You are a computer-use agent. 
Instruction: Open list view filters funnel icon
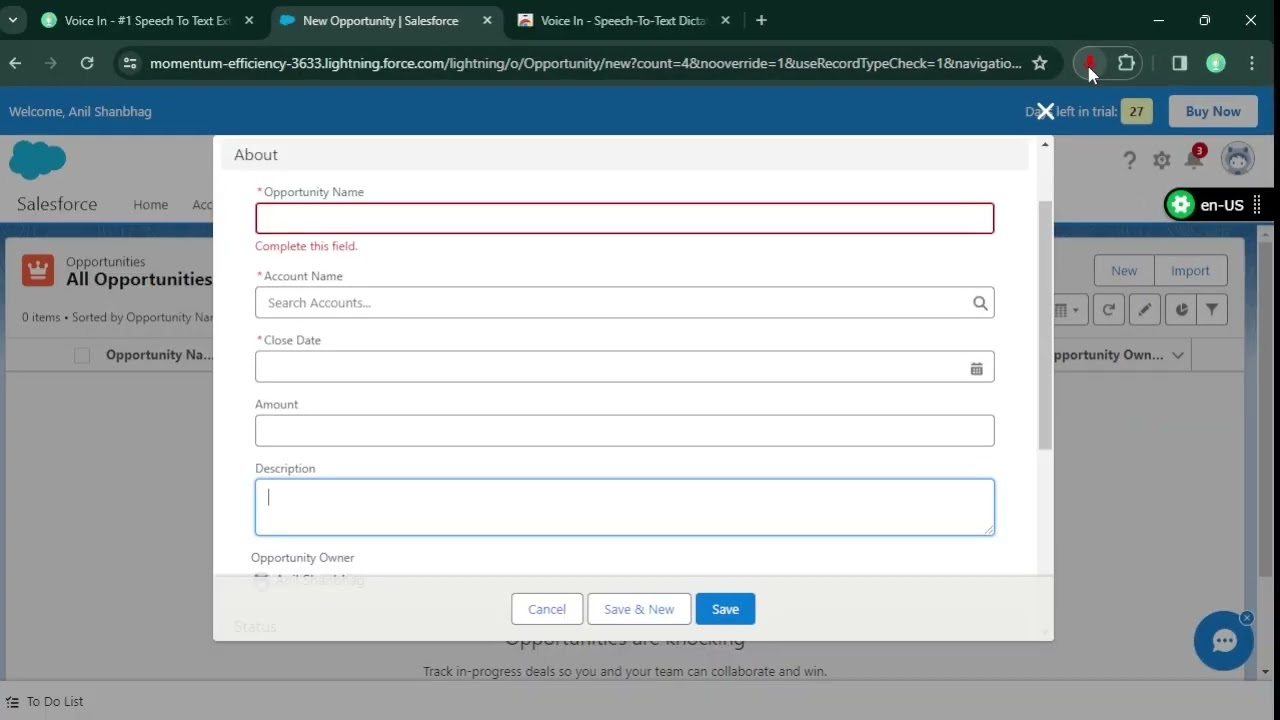(1212, 310)
